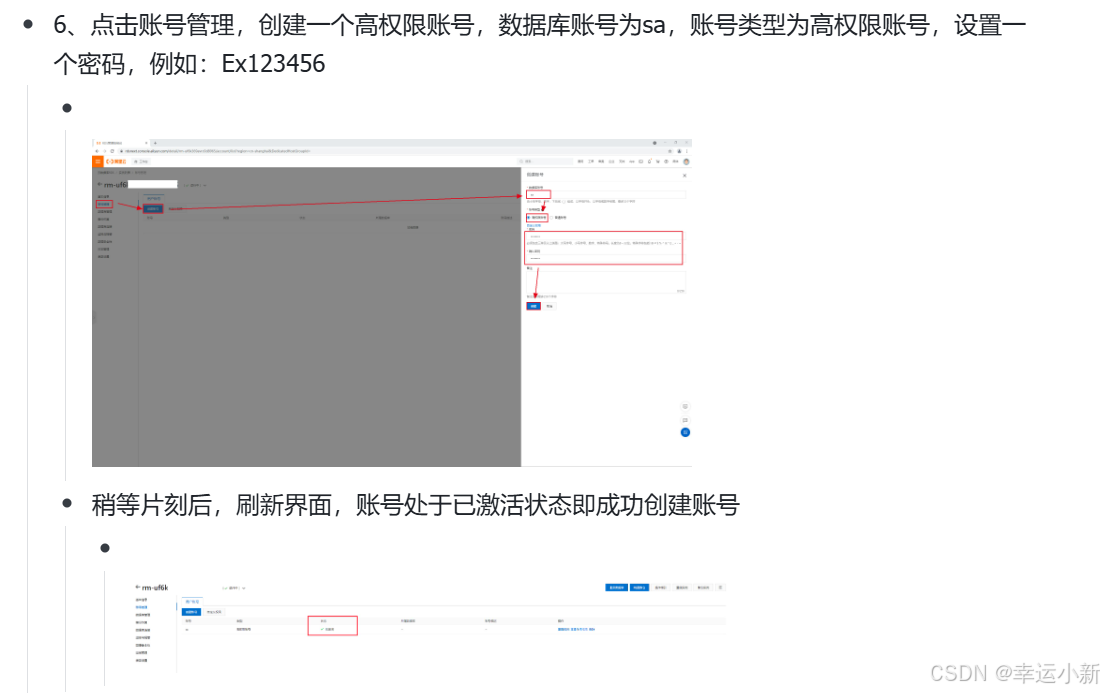This screenshot has width=1104, height=693.
Task: Click the confirm password field in panel
Action: tap(606, 258)
